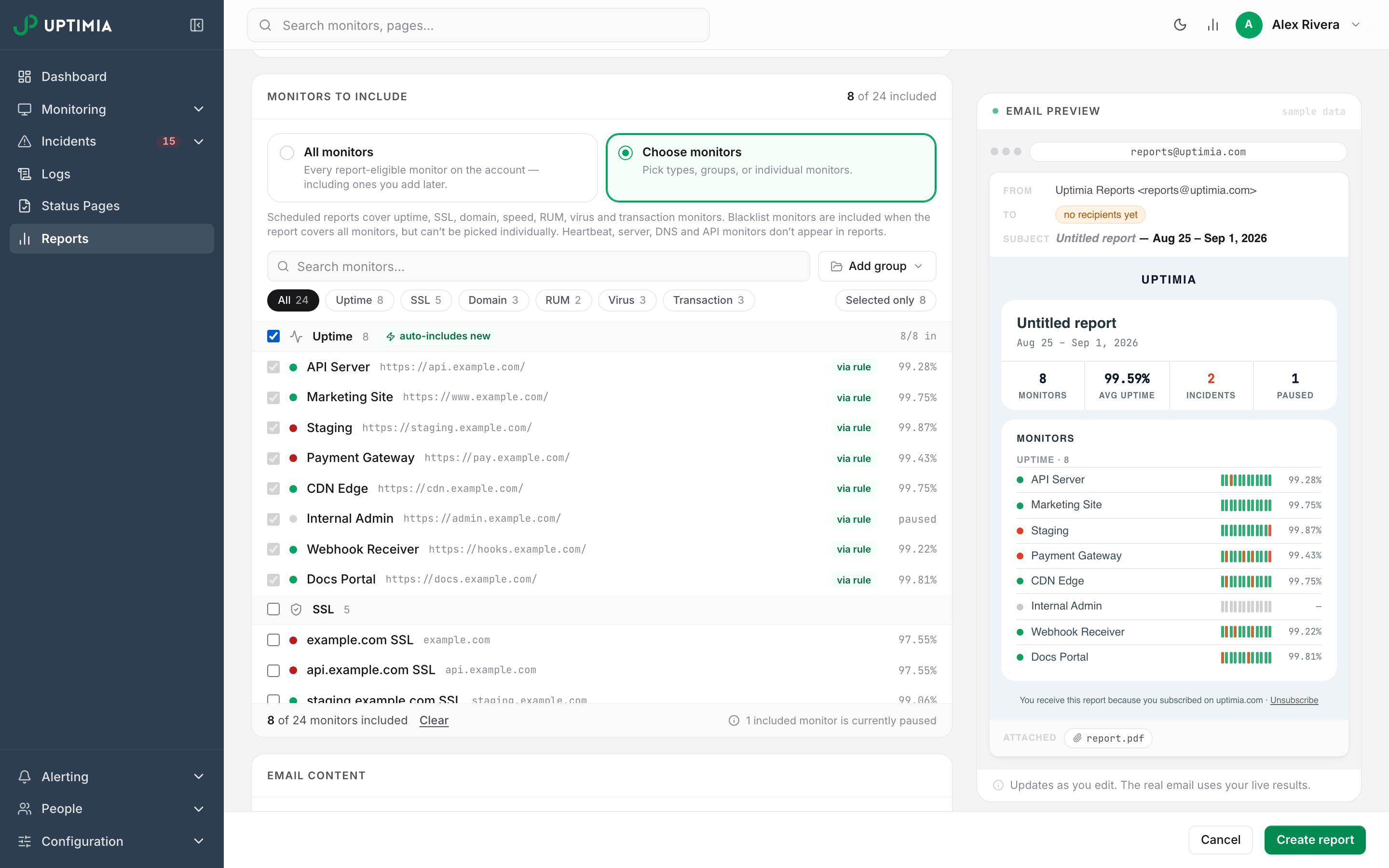Click the Unsubscribe link in email preview

pos(1294,700)
